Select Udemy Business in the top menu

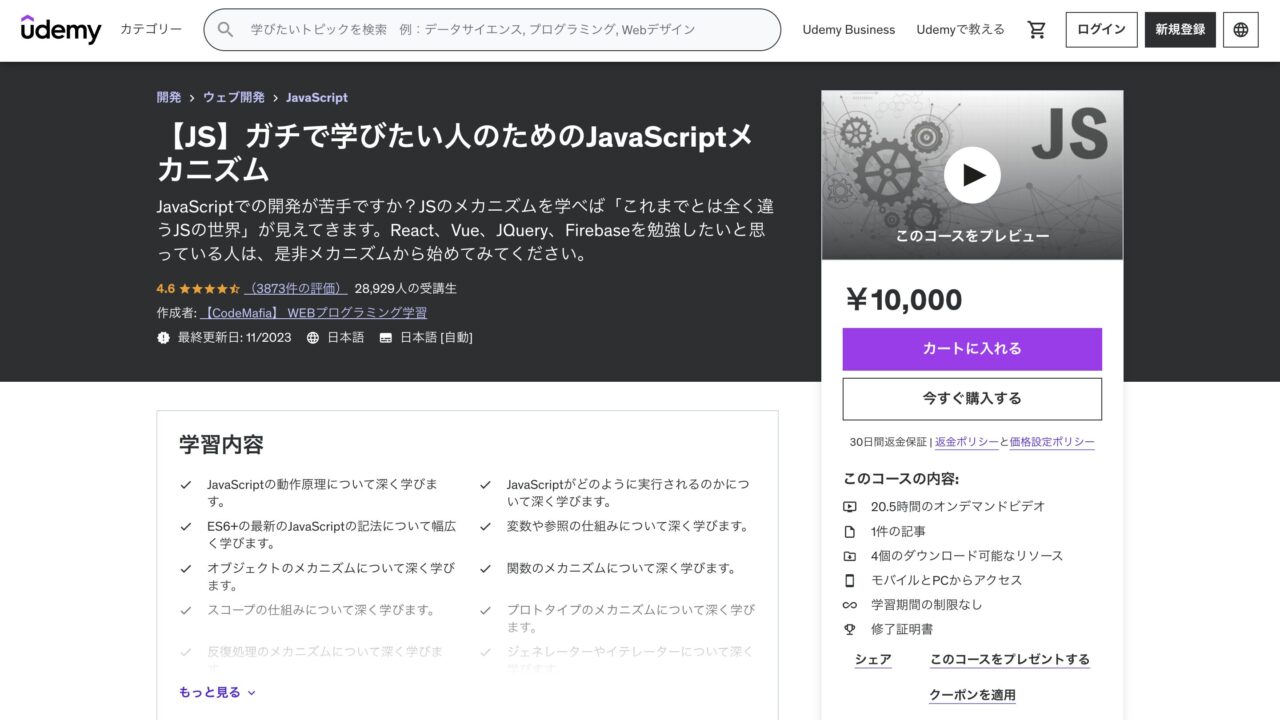click(848, 30)
